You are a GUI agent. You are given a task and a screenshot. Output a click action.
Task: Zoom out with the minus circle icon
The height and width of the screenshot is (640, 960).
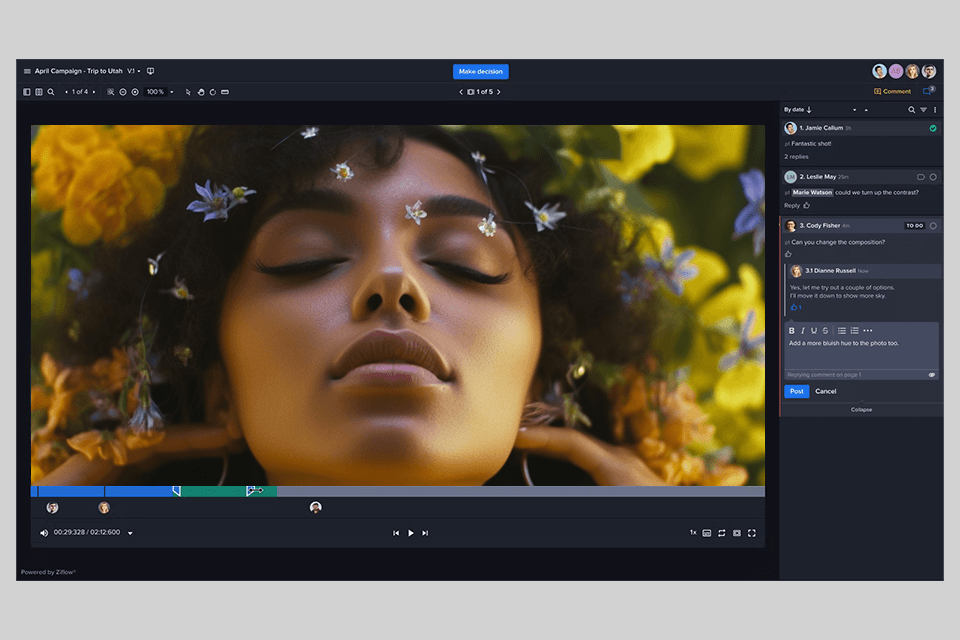click(123, 92)
